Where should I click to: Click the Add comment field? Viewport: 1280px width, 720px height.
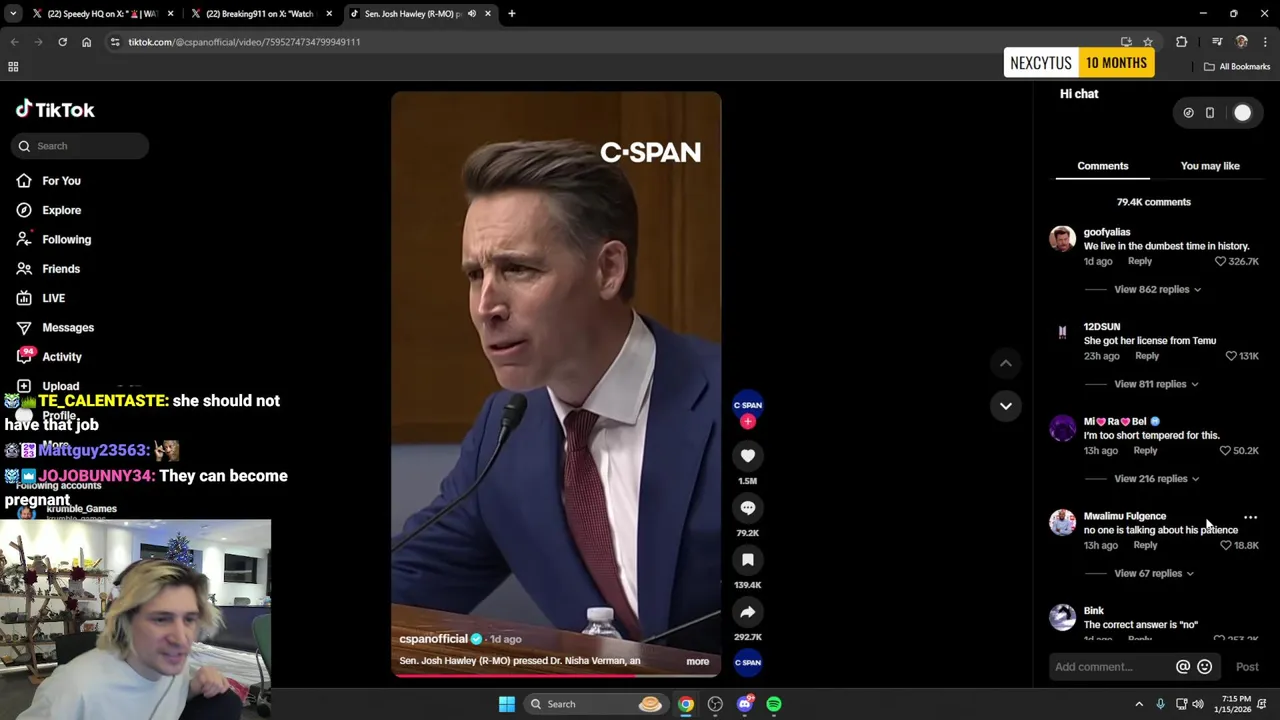(x=1110, y=667)
